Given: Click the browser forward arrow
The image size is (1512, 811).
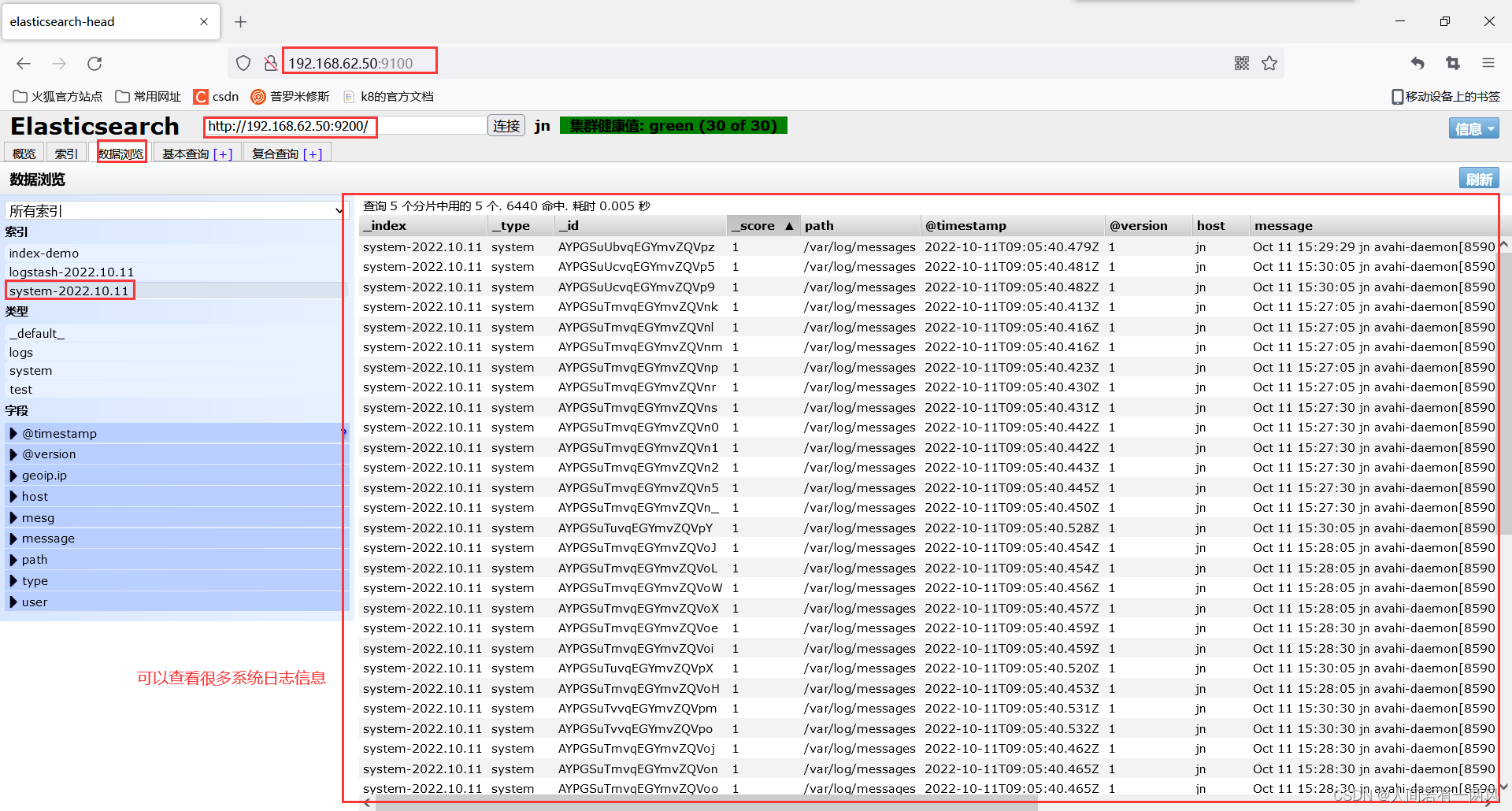Looking at the screenshot, I should coord(59,64).
